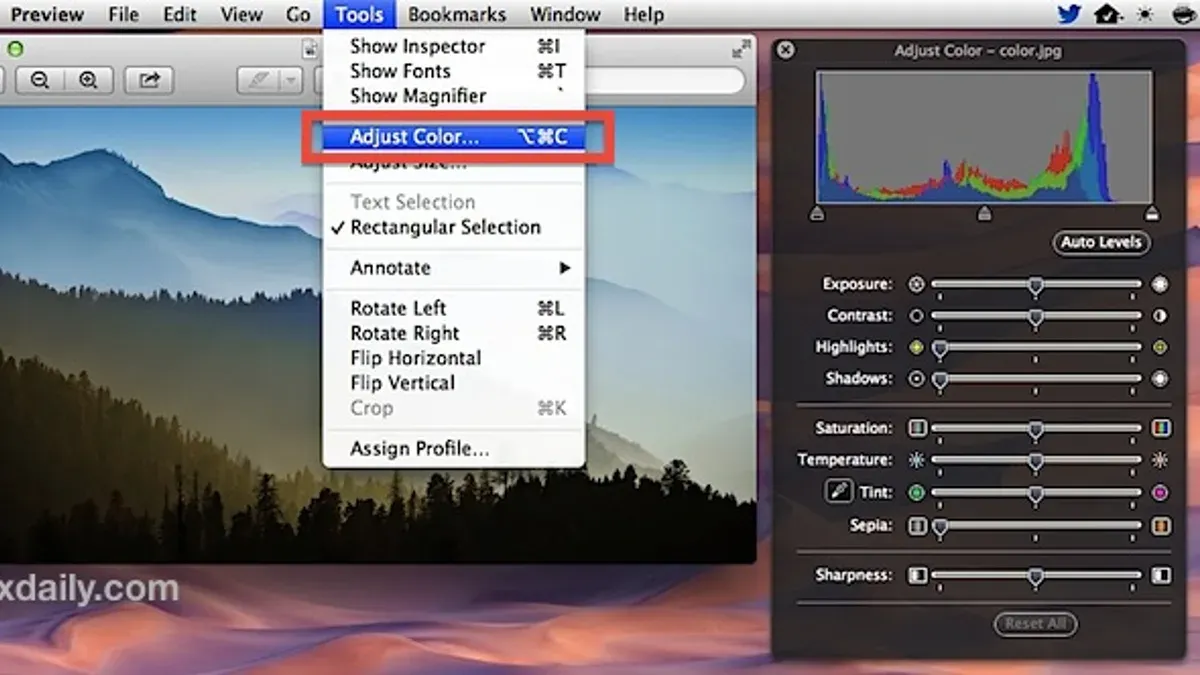Expand the Annotate submenu

(x=454, y=268)
